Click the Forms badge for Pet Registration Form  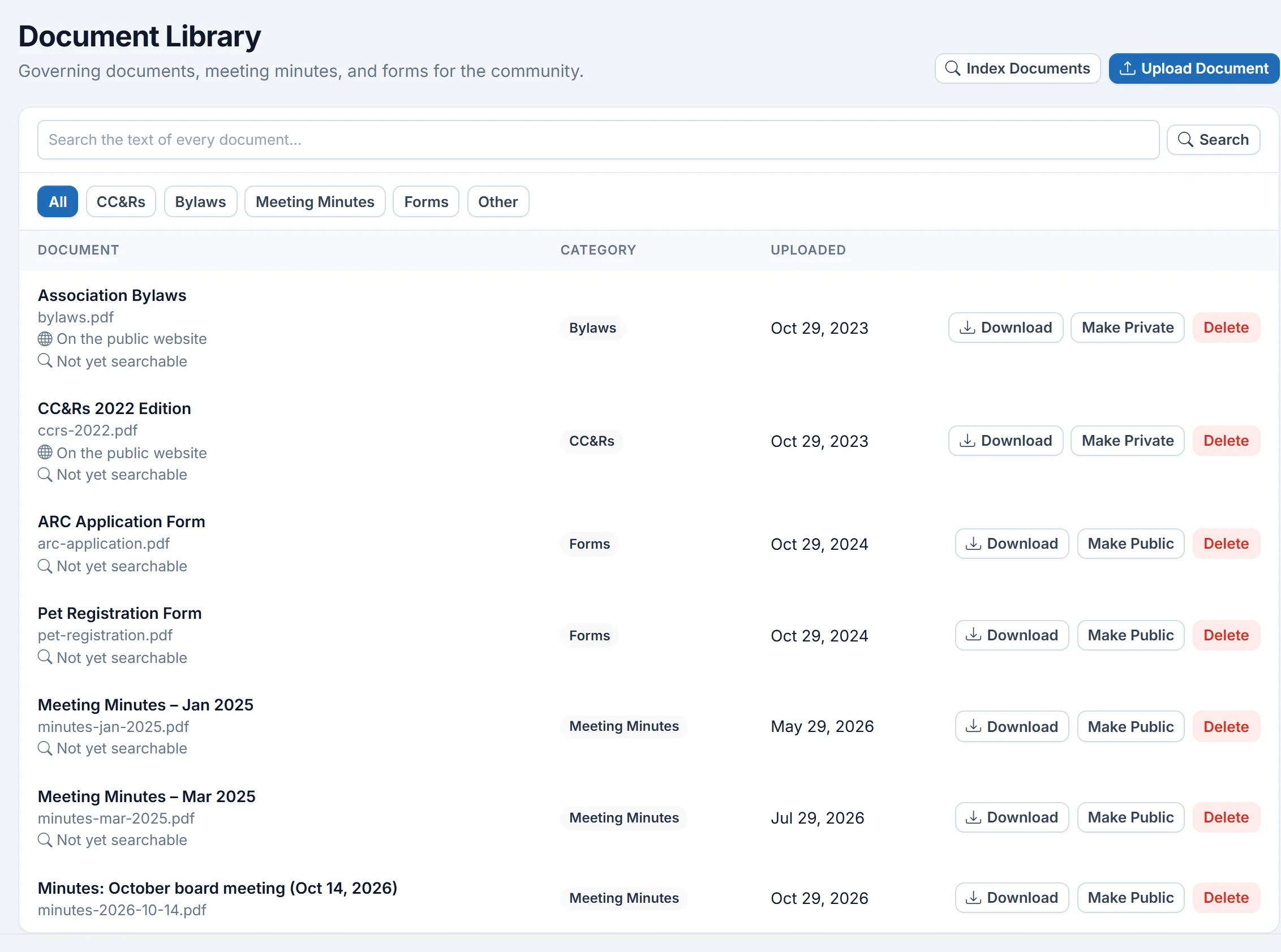pos(589,636)
